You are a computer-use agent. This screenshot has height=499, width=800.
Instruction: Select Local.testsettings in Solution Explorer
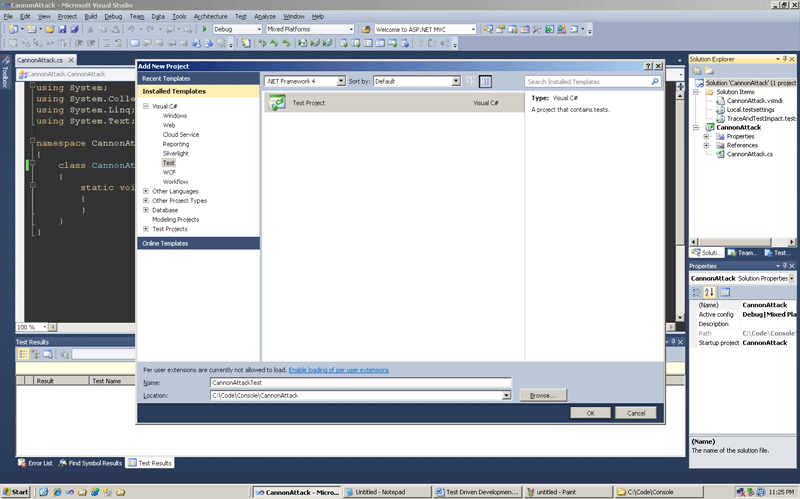pyautogui.click(x=751, y=110)
